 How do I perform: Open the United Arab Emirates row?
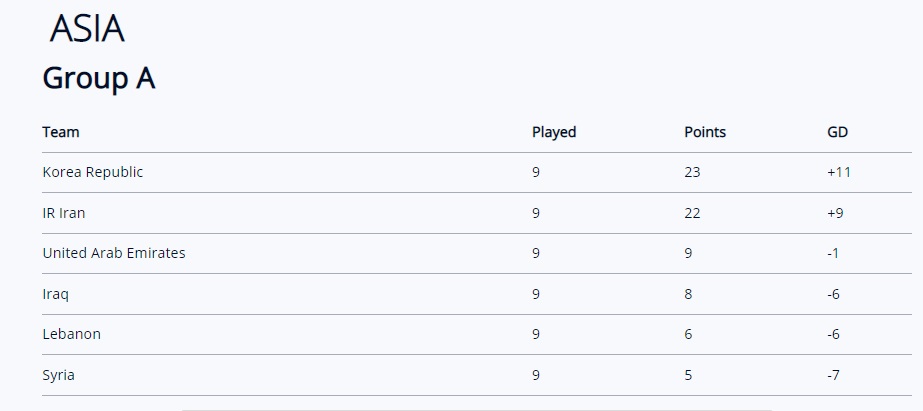pyautogui.click(x=477, y=253)
